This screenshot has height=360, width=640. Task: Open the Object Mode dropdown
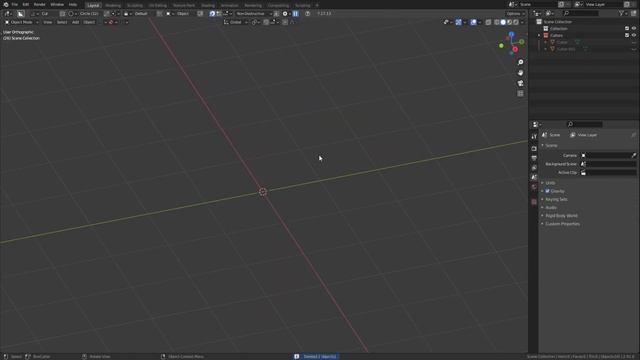(x=21, y=22)
